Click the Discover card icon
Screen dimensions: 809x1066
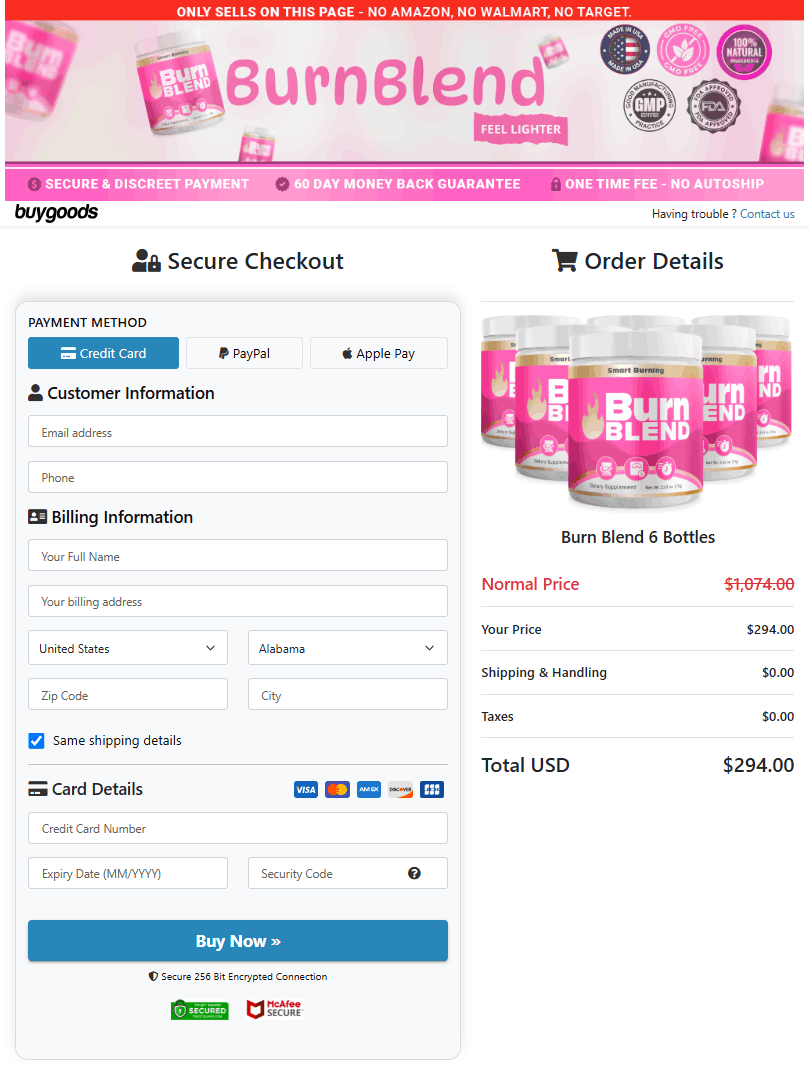pos(400,789)
